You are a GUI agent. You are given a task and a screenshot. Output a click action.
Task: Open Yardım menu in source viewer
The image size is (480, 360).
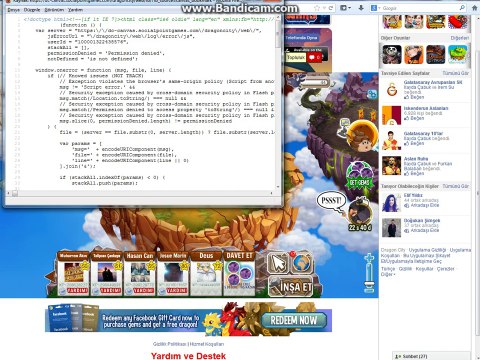click(x=75, y=10)
